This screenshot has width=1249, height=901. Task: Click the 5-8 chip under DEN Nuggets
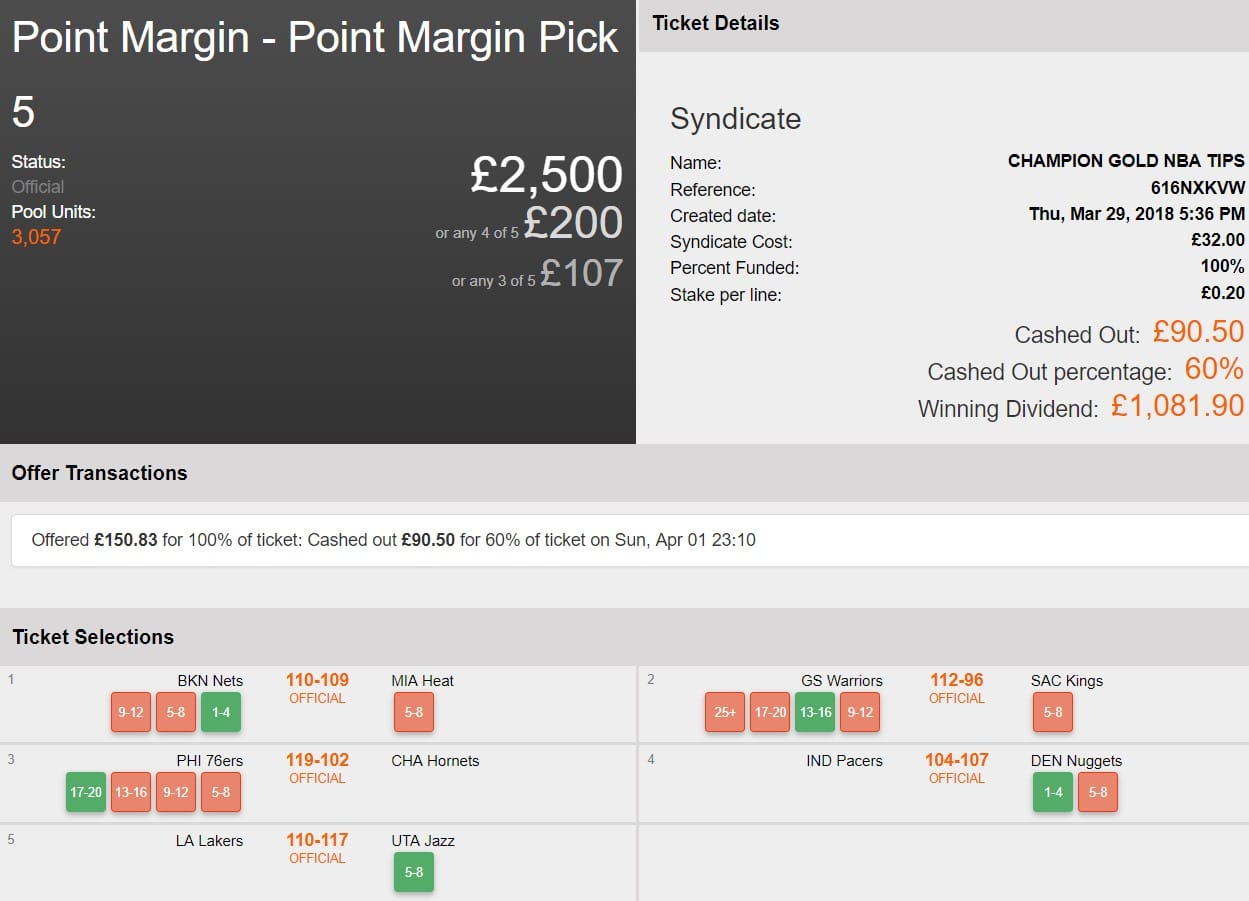[1098, 792]
